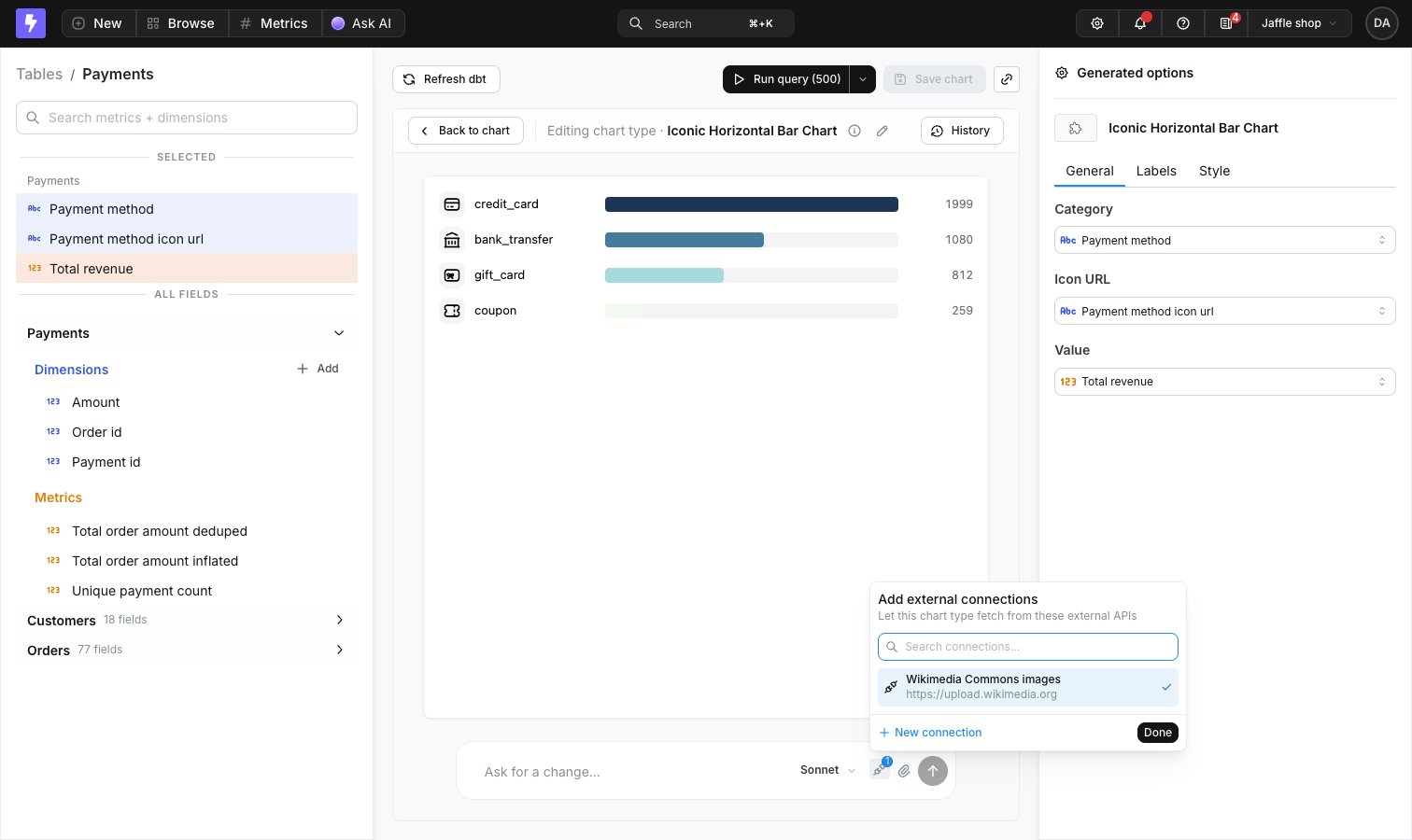
Task: Open the Sonnet model selector
Action: click(827, 770)
